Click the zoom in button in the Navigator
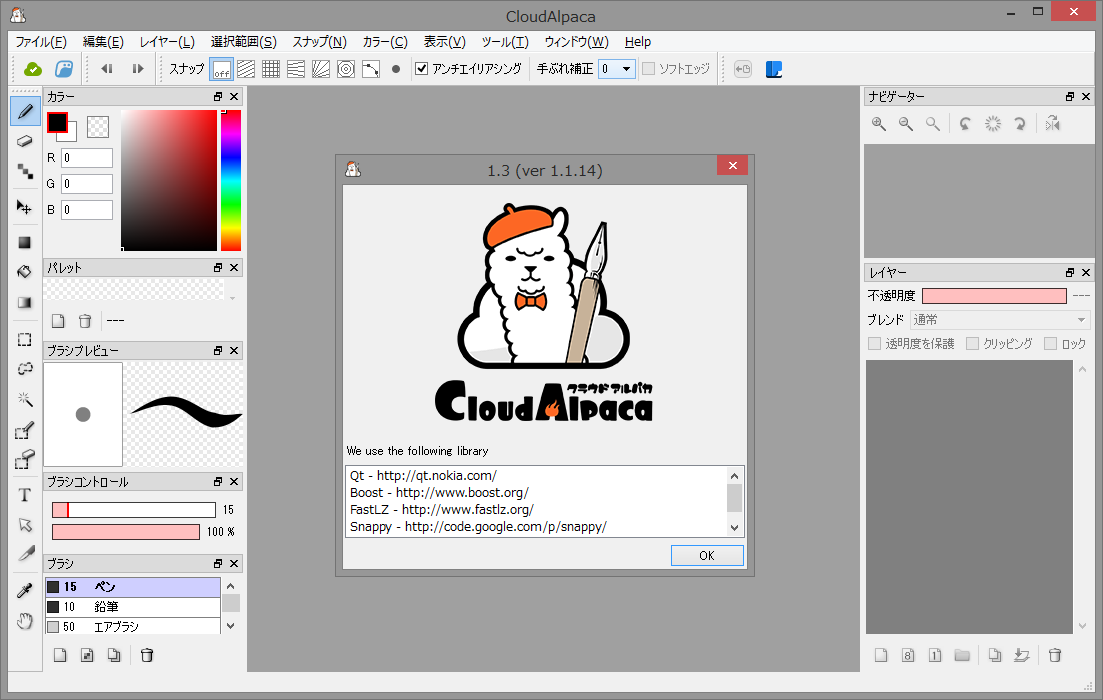1103x700 pixels. coord(878,123)
